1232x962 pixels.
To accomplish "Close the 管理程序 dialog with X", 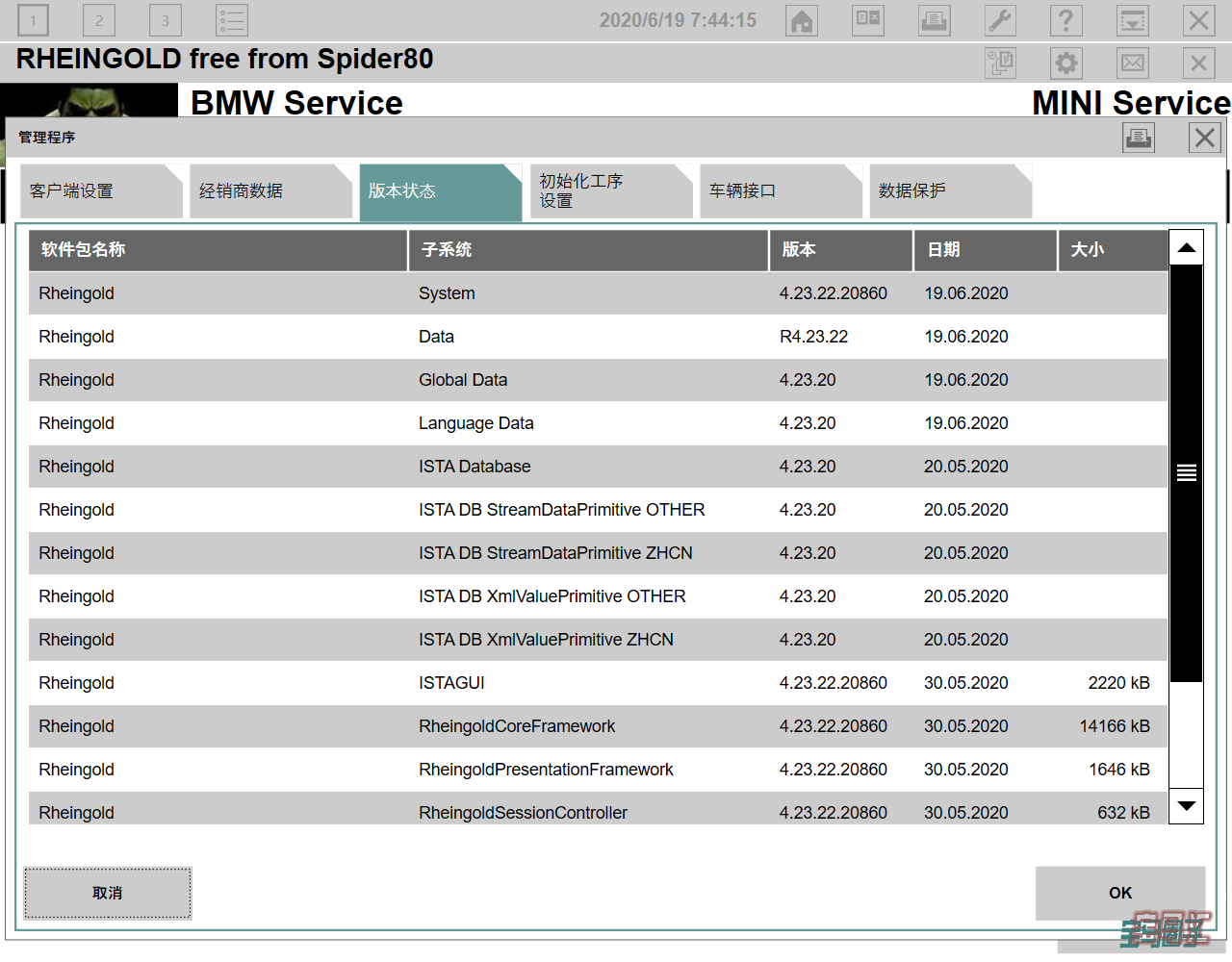I will pyautogui.click(x=1204, y=138).
